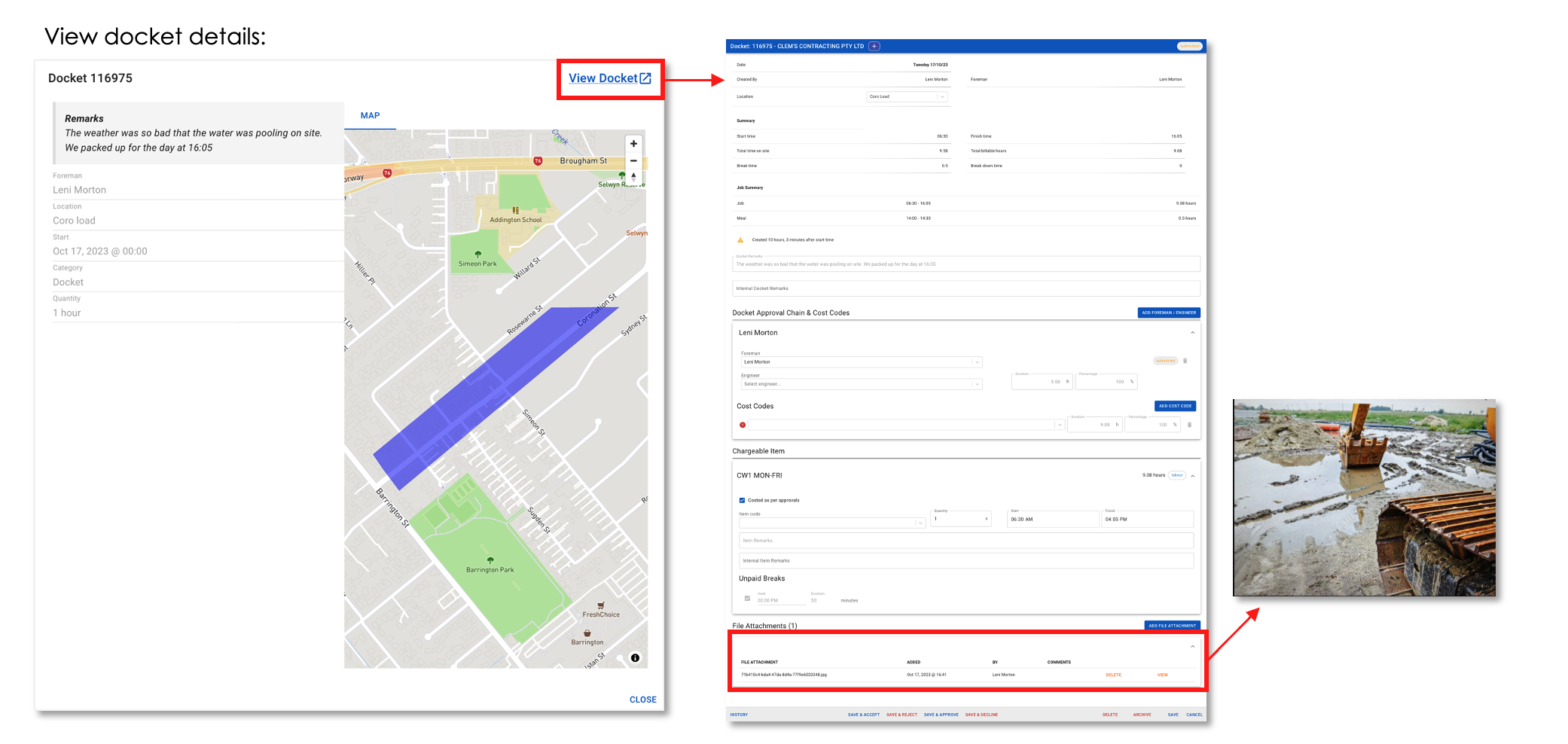Click the info icon on the map
The width and height of the screenshot is (1568, 744).
[635, 657]
